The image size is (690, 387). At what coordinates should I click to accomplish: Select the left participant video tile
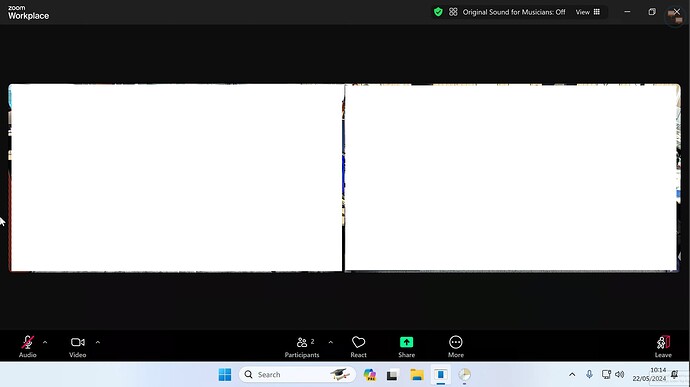176,177
